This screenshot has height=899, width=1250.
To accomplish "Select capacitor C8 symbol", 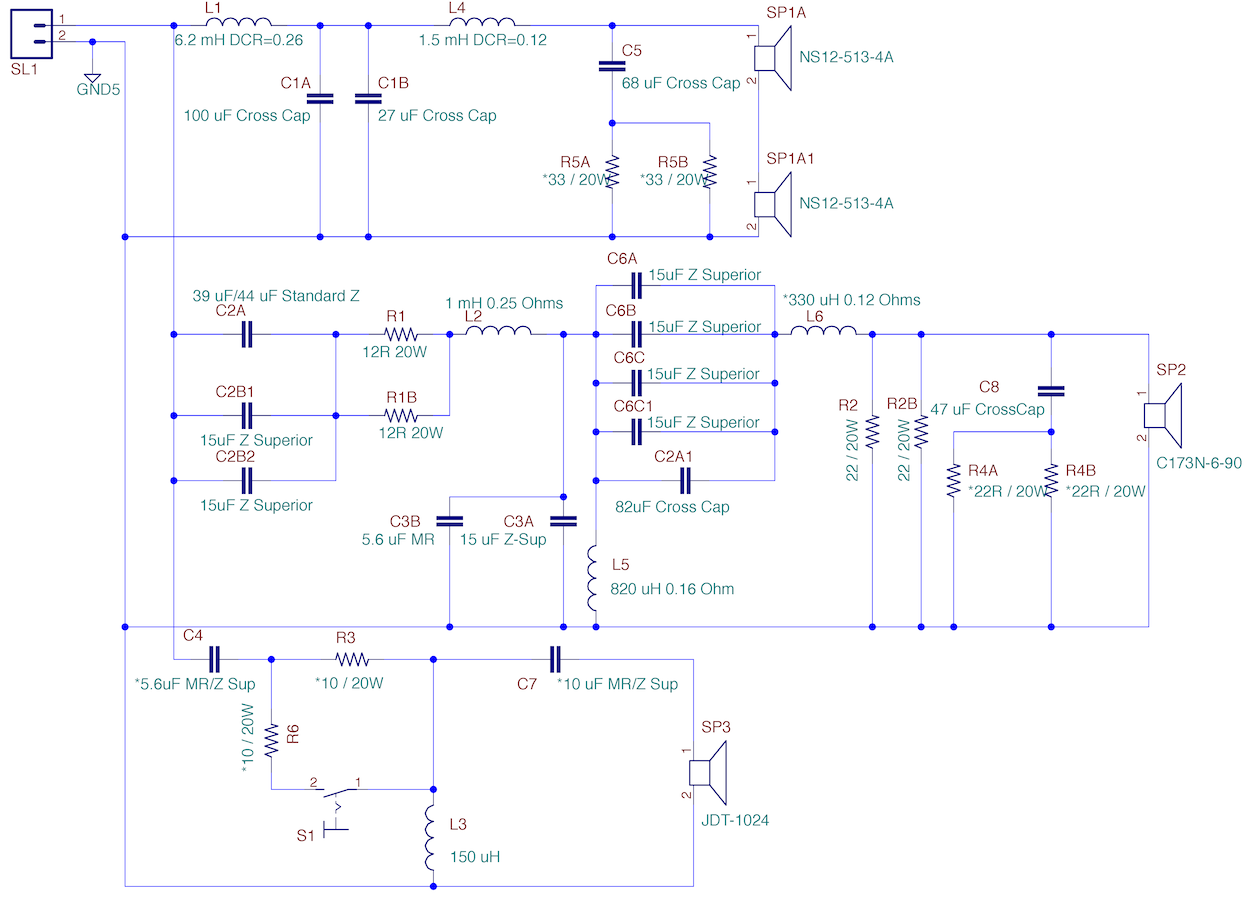I will click(x=1051, y=391).
